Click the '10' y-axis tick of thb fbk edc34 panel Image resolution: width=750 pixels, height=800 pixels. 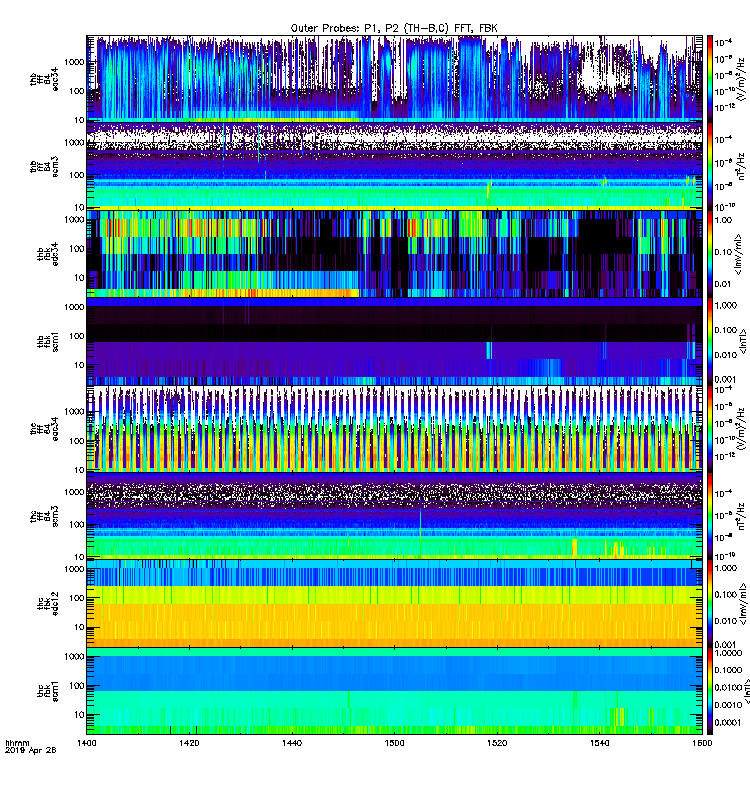pyautogui.click(x=79, y=278)
